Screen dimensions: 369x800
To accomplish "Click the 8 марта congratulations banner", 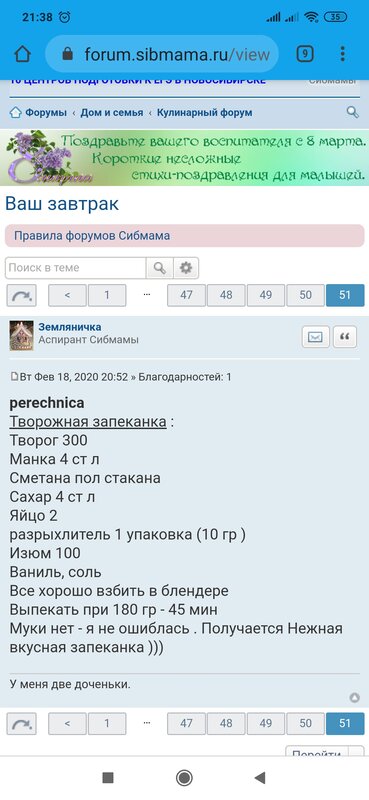I will click(184, 157).
